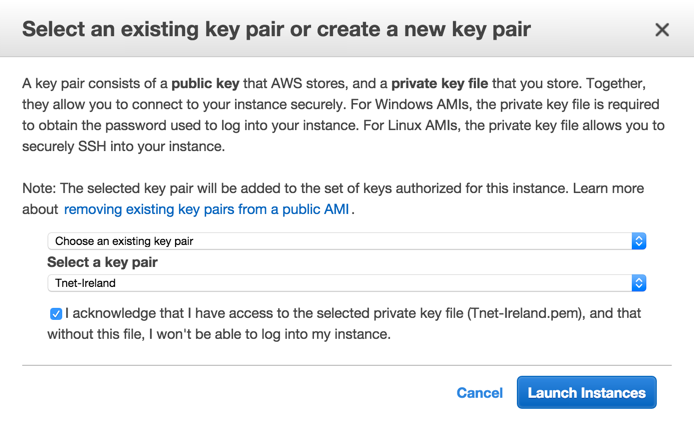The height and width of the screenshot is (426, 694).
Task: Click the Note about the selected key pair
Action: (300, 188)
